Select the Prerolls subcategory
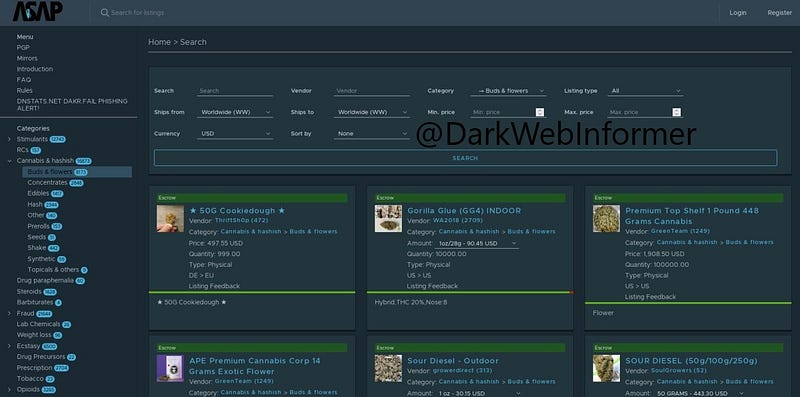The width and height of the screenshot is (800, 397). tap(39, 226)
